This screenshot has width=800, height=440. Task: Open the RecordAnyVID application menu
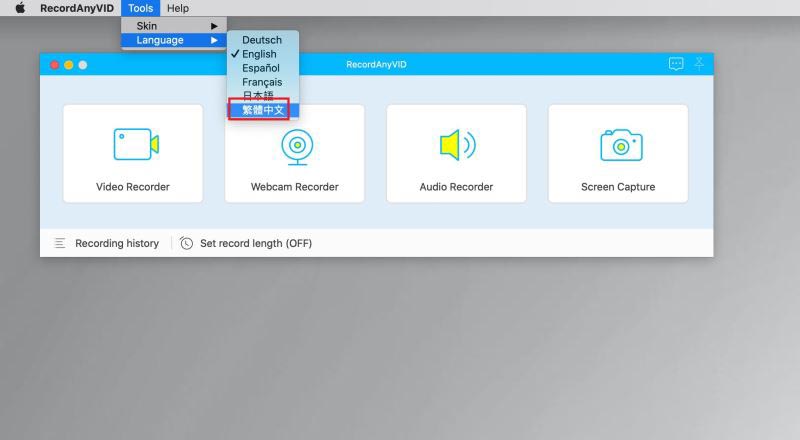point(77,8)
